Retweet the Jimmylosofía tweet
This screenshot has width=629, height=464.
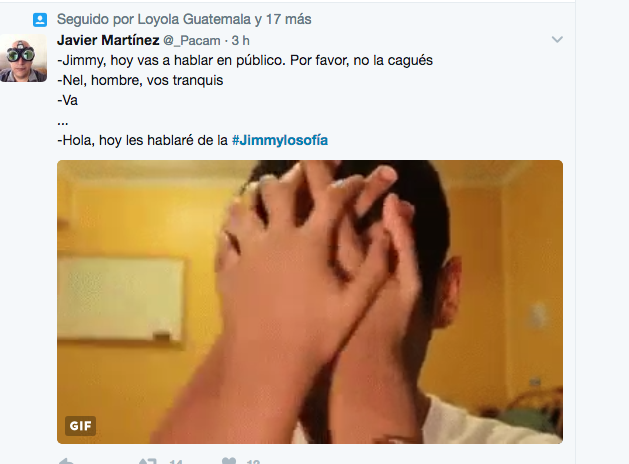(x=147, y=461)
